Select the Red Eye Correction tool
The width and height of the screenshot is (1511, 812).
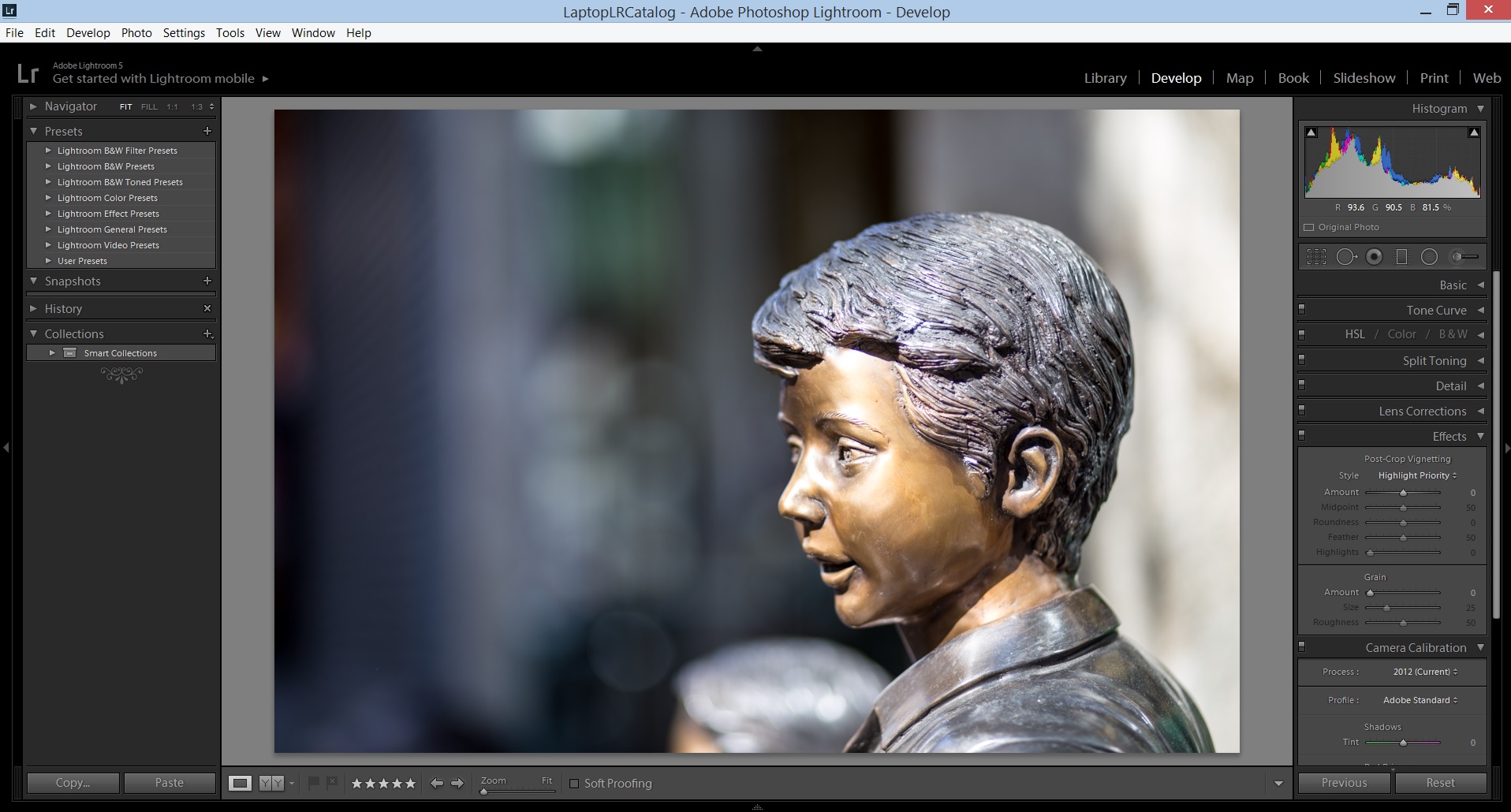pos(1374,256)
